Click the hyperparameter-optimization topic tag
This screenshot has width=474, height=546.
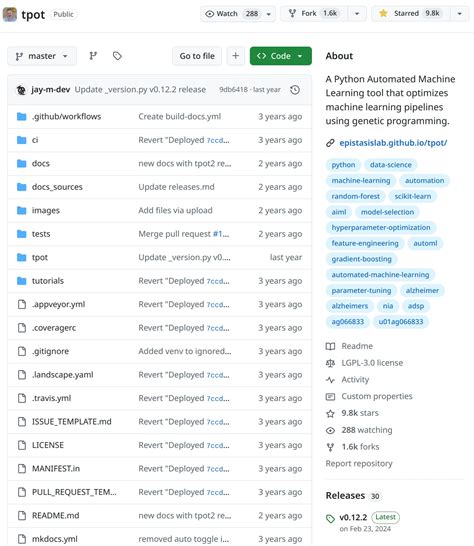pos(381,227)
